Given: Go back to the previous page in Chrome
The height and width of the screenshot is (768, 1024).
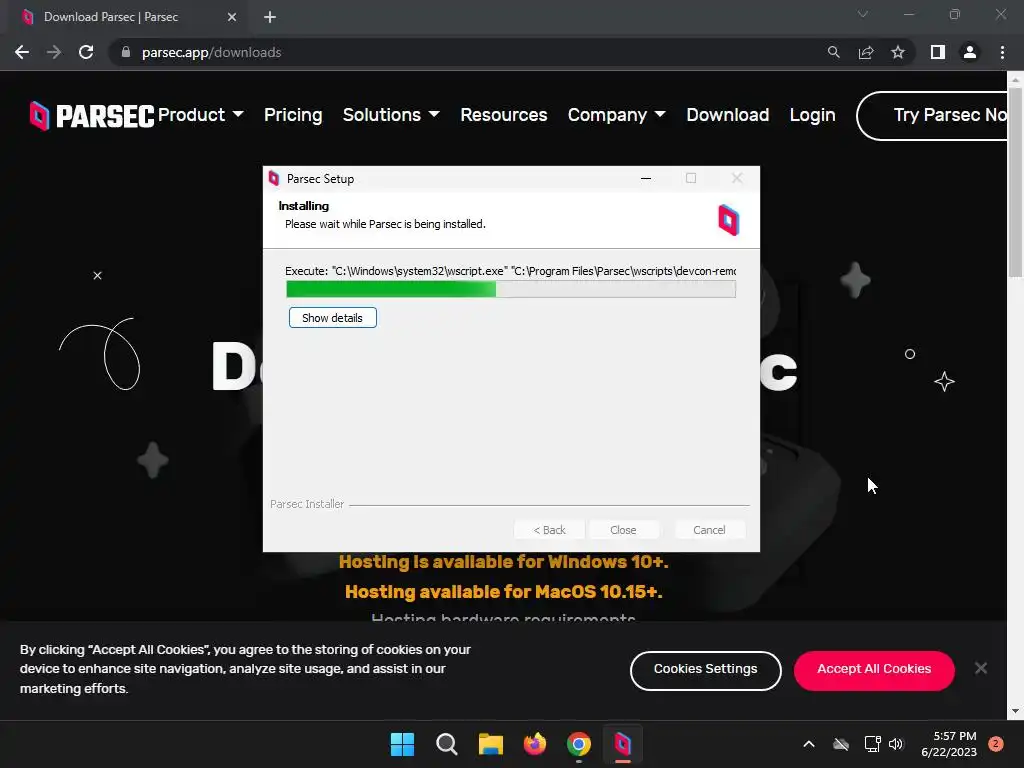Looking at the screenshot, I should point(22,52).
